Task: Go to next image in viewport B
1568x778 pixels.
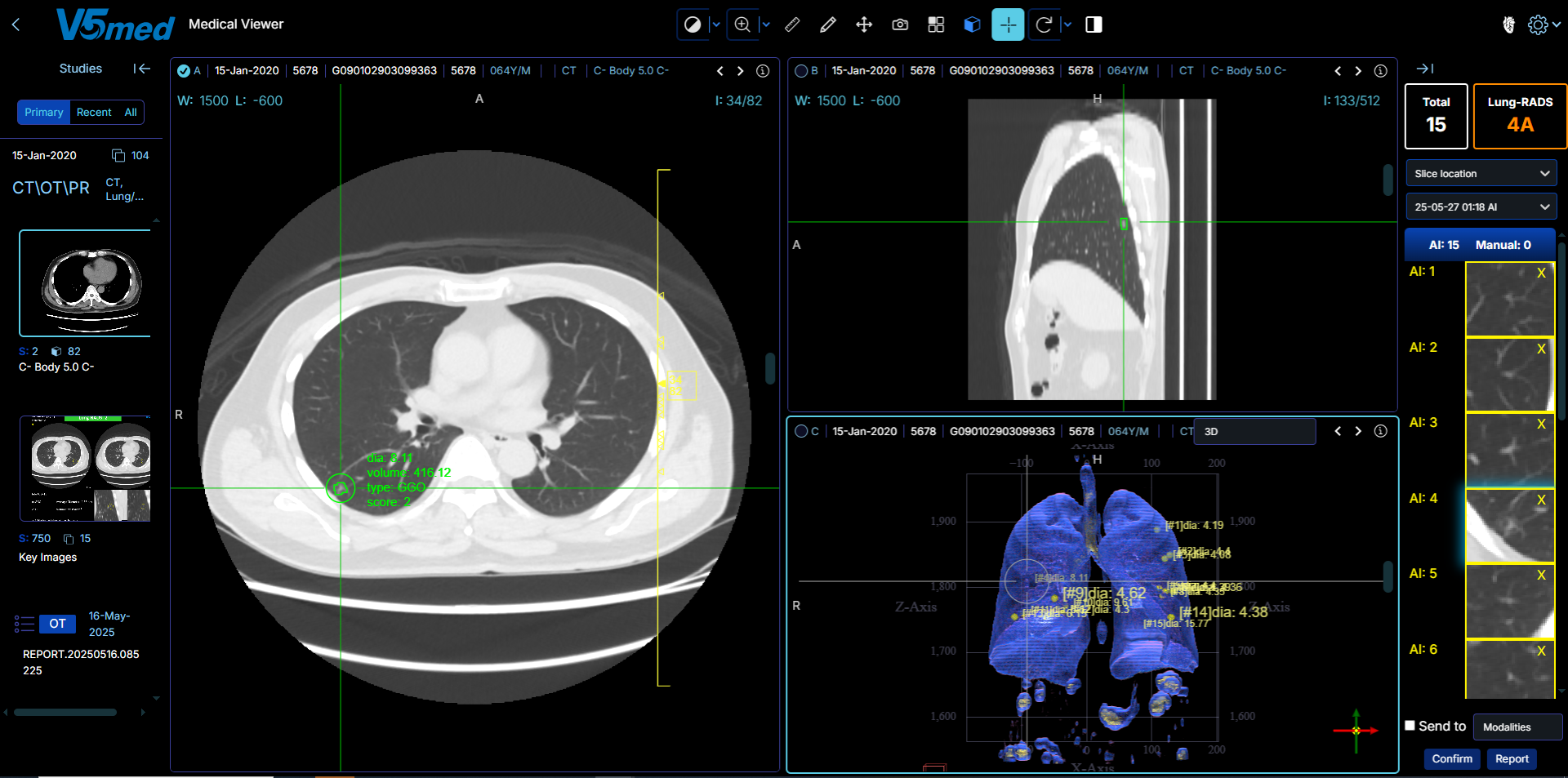Action: pyautogui.click(x=1358, y=71)
